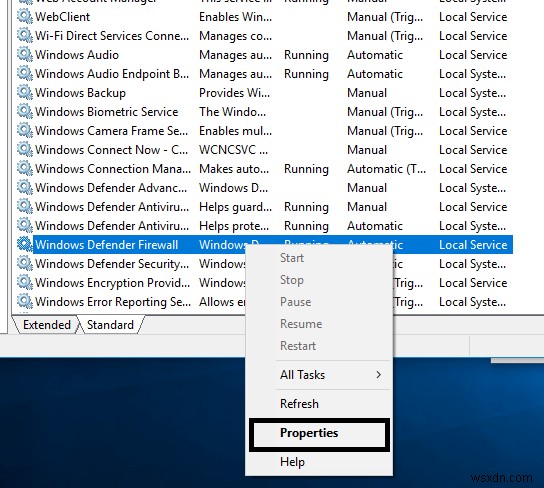Select the Windows Defender Firewall name

107,245
